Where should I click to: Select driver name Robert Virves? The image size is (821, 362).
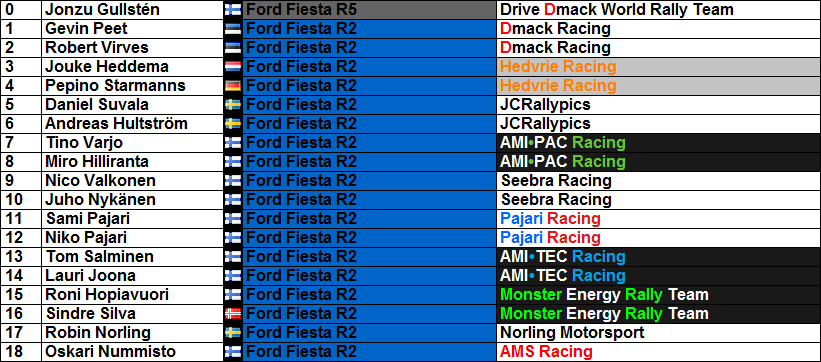click(97, 48)
